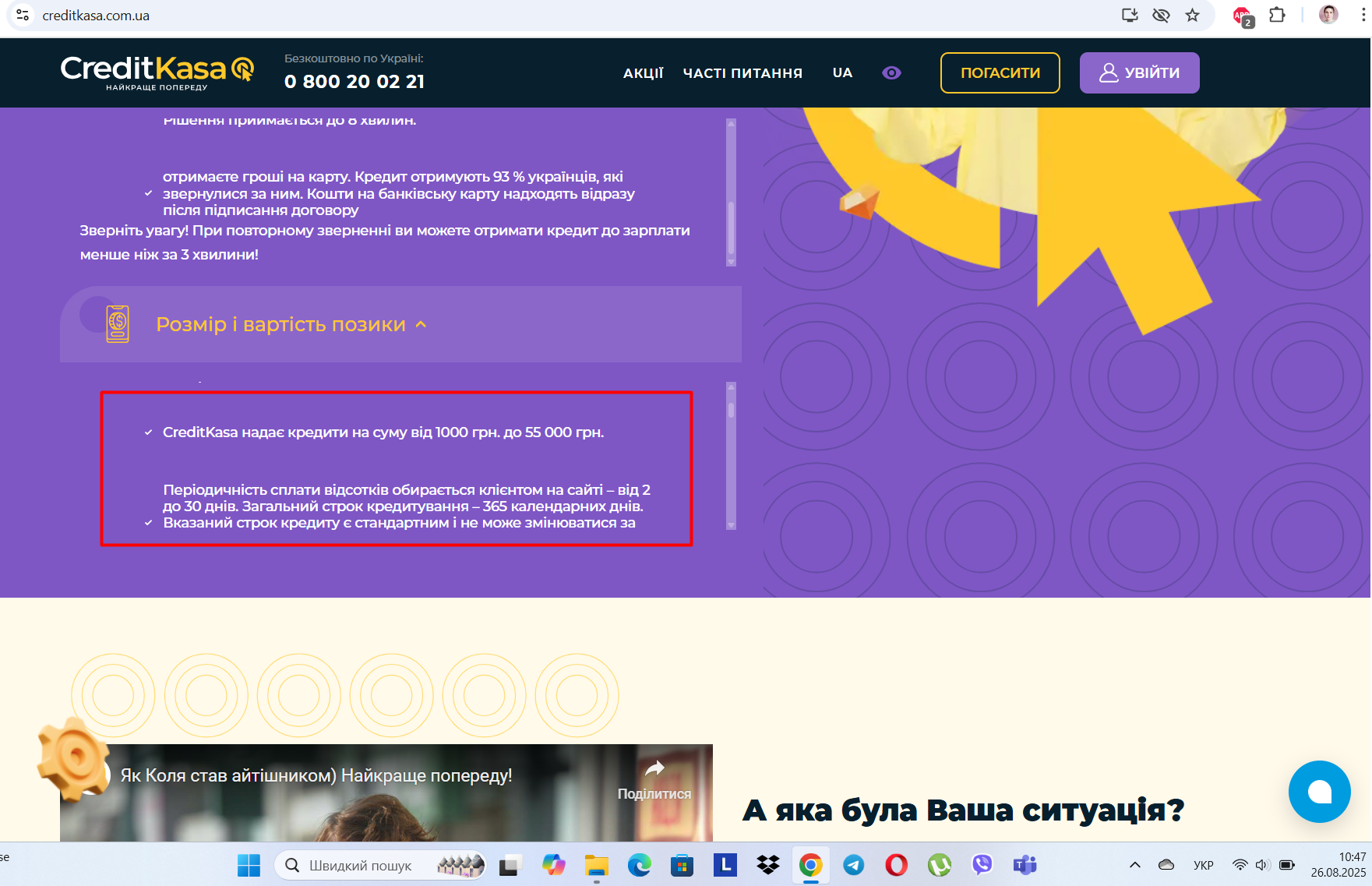Screen dimensions: 1372x886
Task: Launch Copilot from the taskbar
Action: pyautogui.click(x=553, y=865)
